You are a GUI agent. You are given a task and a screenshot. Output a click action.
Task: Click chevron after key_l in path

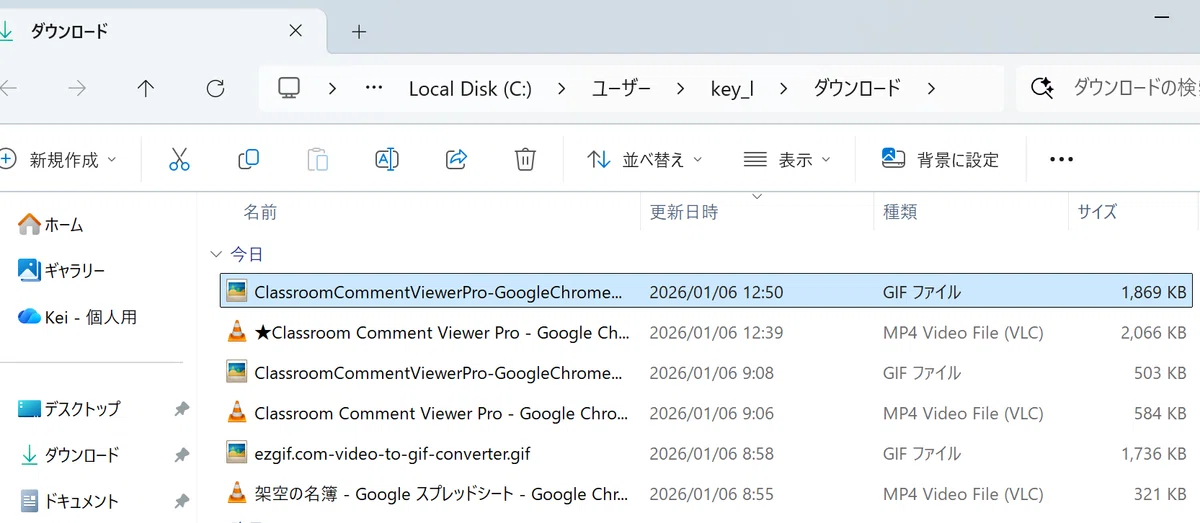tap(783, 88)
